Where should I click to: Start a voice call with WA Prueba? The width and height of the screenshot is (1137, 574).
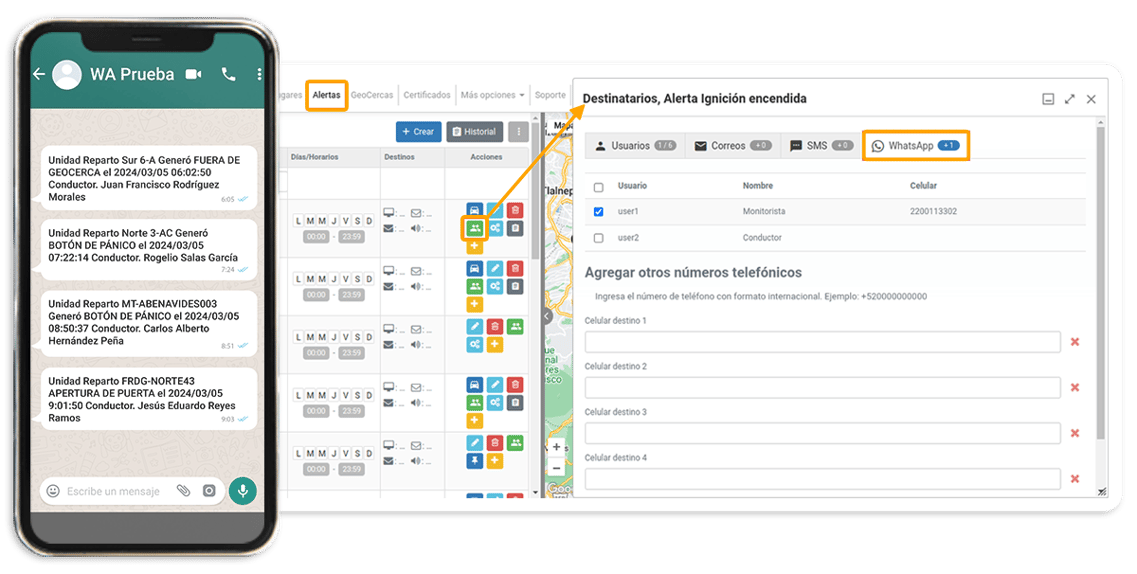point(228,74)
